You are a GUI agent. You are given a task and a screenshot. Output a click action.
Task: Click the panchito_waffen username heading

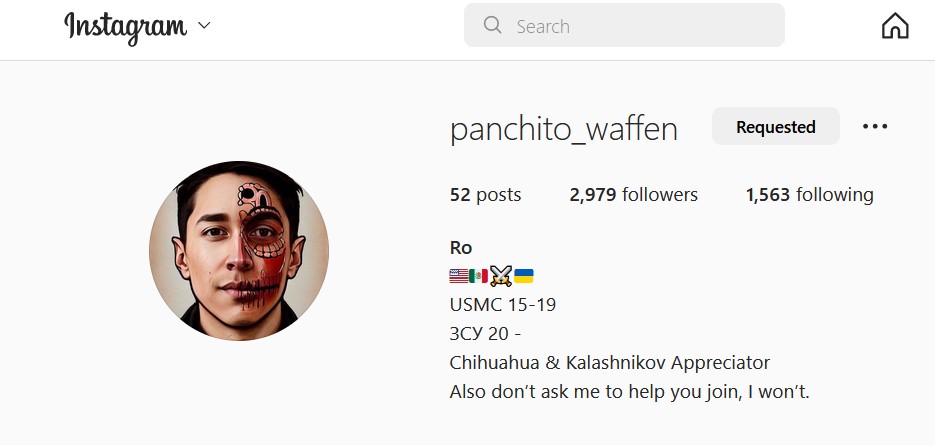click(564, 128)
